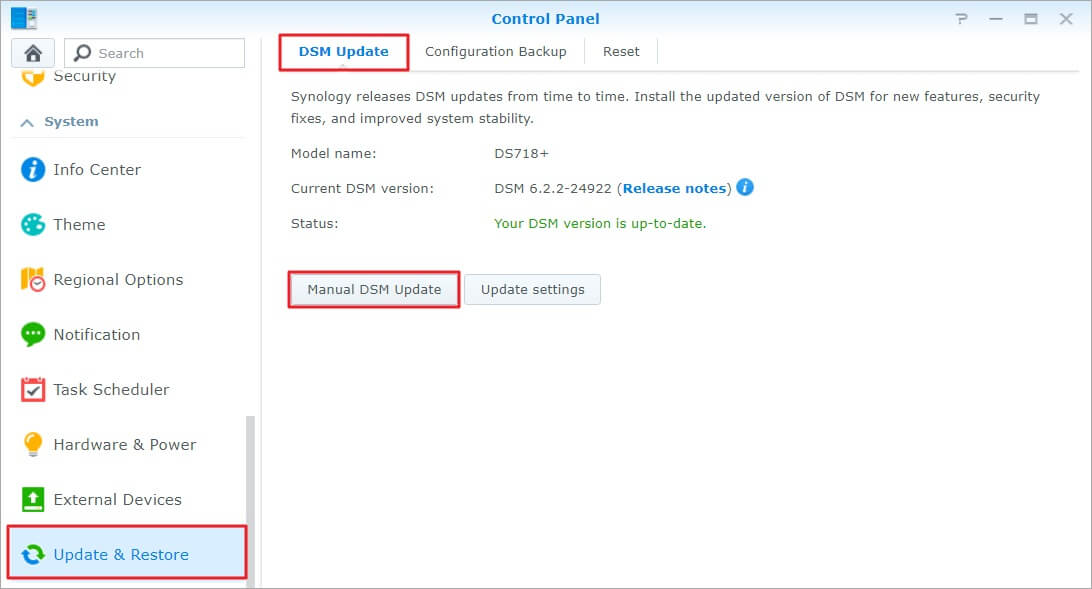Select Hardware & Power
1092x589 pixels.
coord(127,444)
